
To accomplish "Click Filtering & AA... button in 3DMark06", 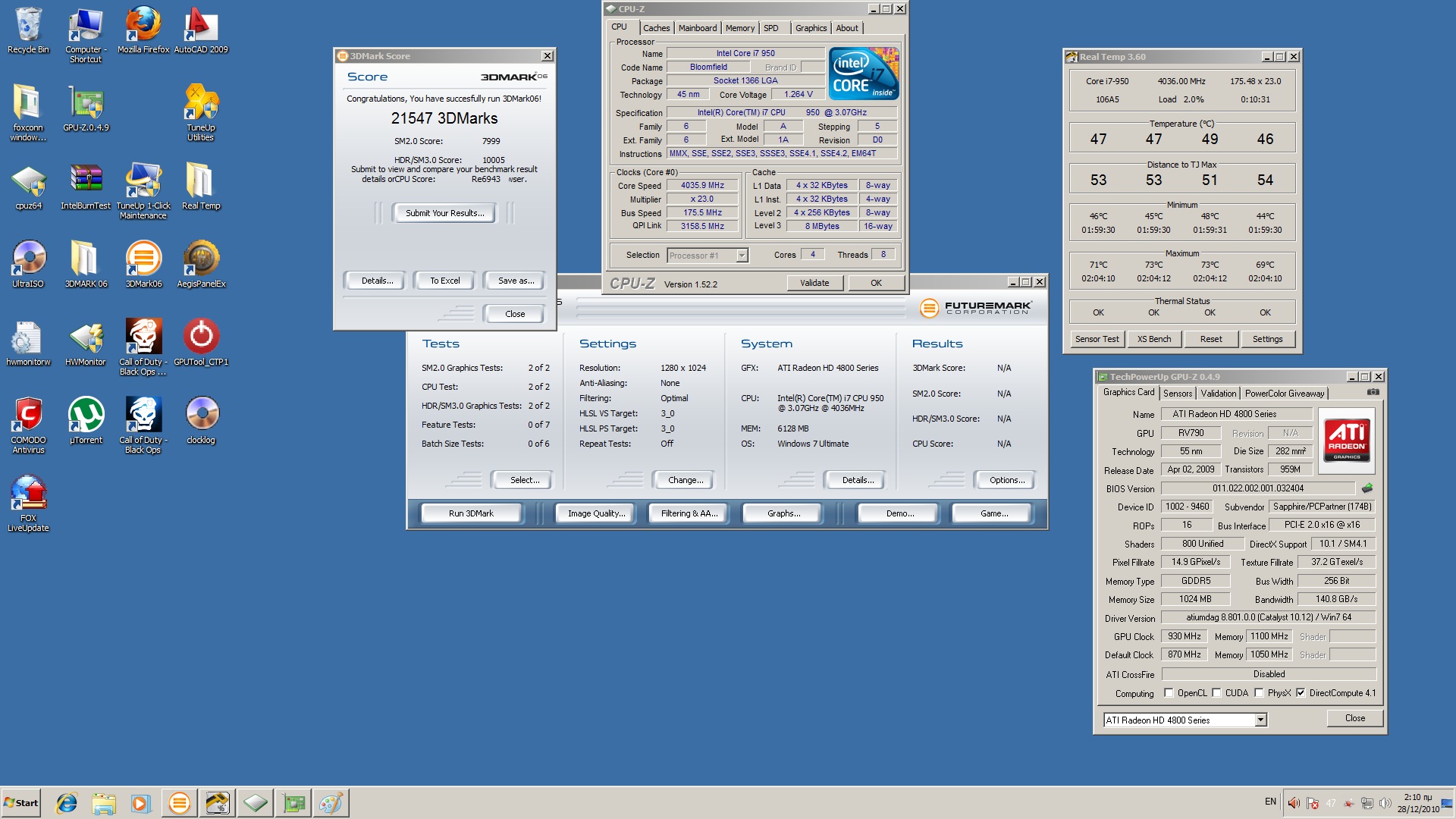I will click(x=689, y=513).
